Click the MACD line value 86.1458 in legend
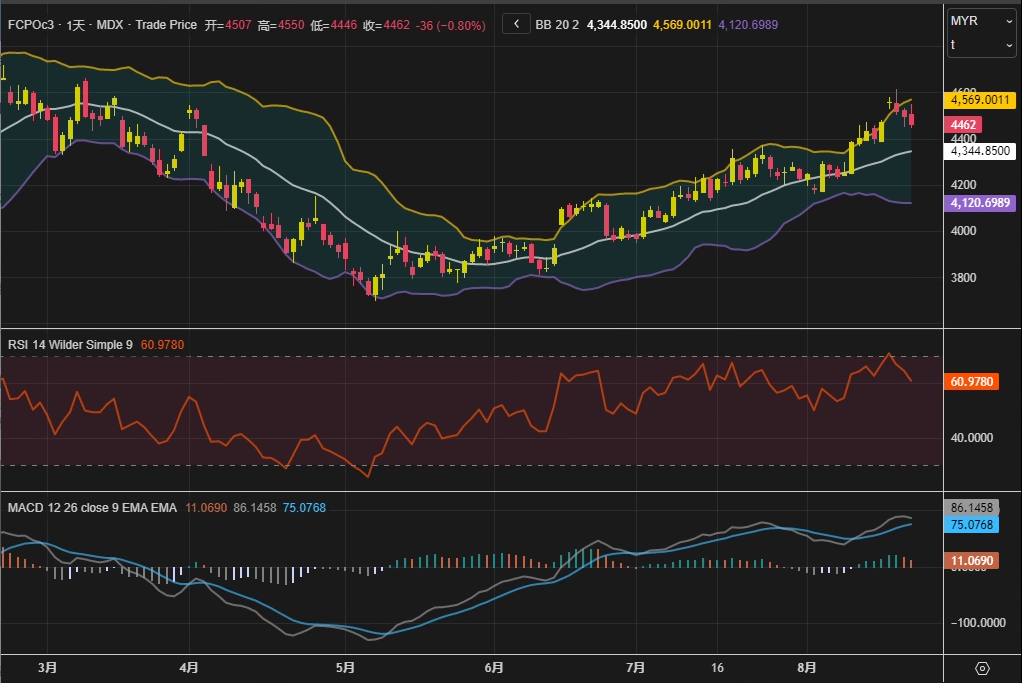Image resolution: width=1022 pixels, height=683 pixels. tap(255, 508)
